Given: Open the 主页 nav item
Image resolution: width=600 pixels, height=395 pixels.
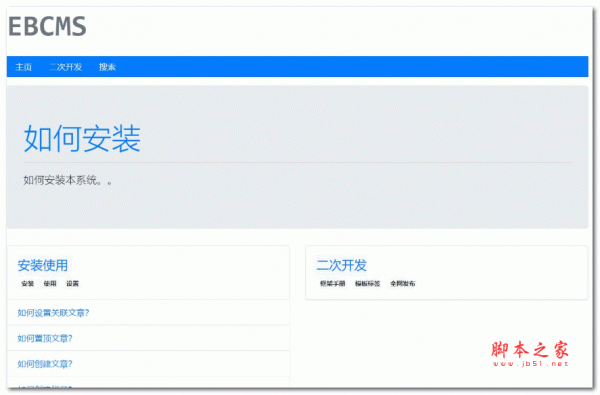Looking at the screenshot, I should point(24,67).
